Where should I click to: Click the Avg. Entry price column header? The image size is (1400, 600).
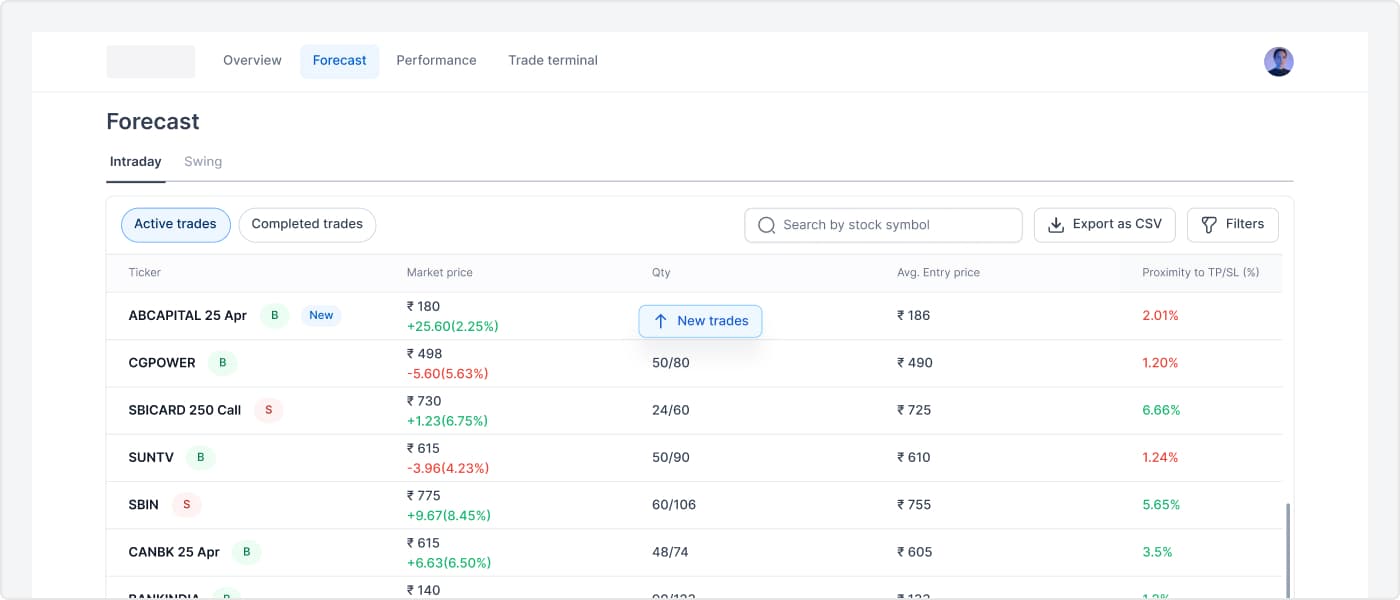coord(939,273)
